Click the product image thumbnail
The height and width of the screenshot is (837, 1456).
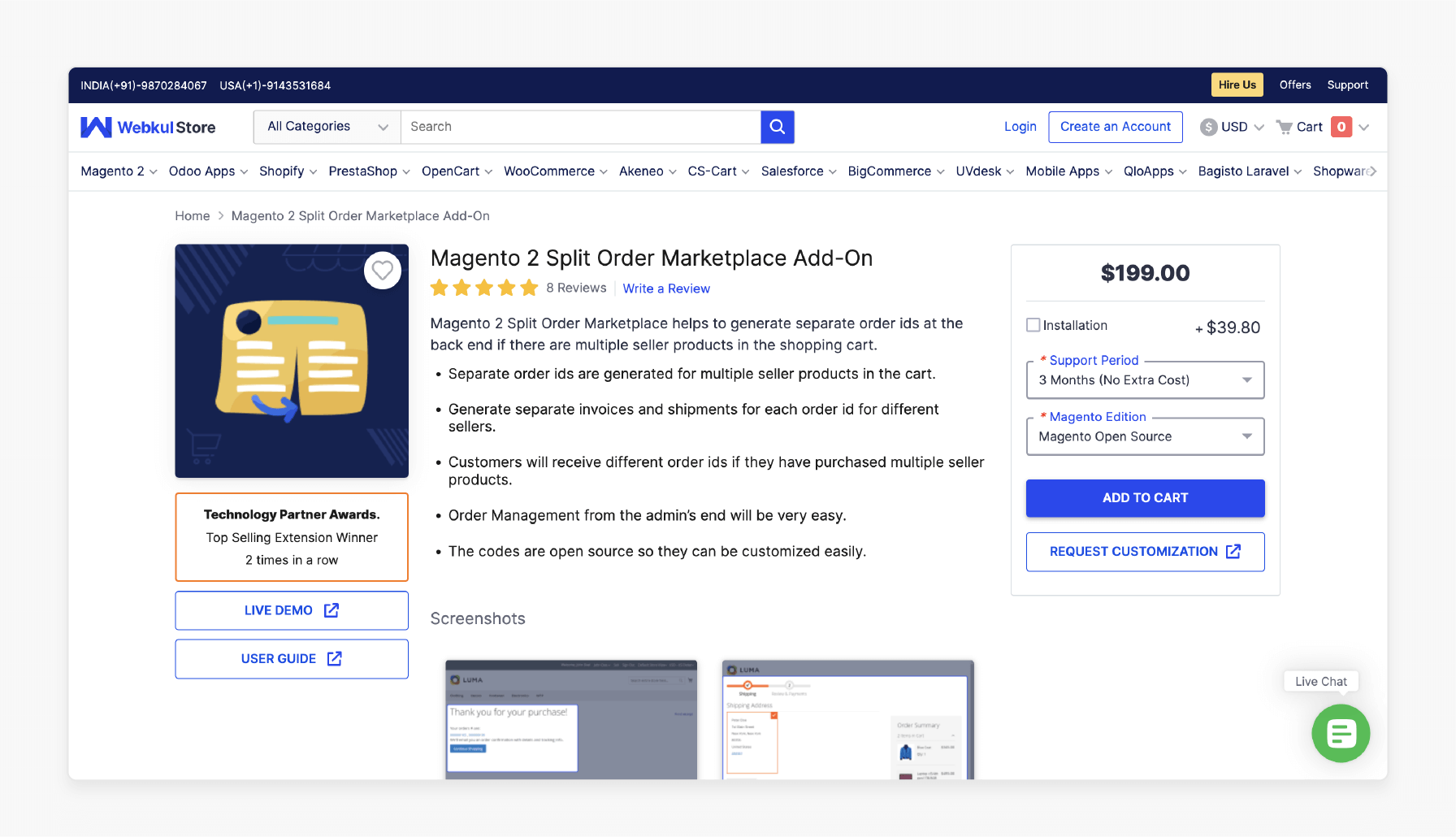(x=292, y=361)
